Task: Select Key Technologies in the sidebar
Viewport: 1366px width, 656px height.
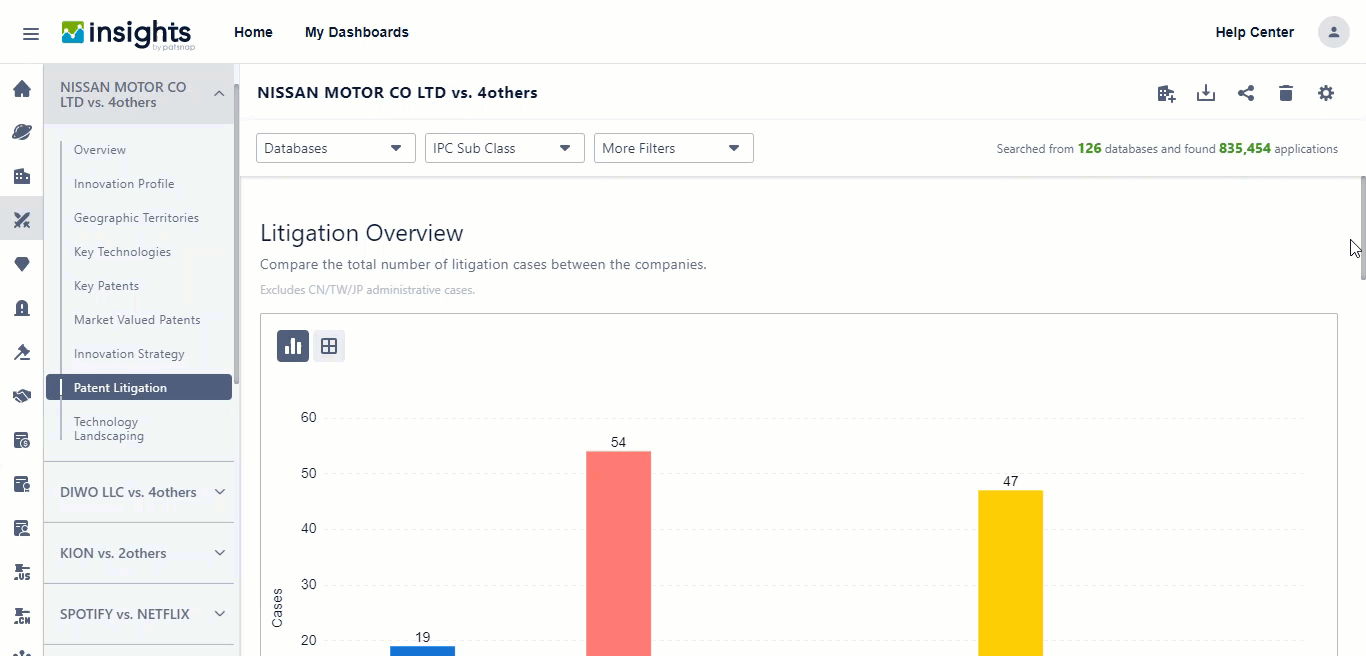Action: click(x=122, y=251)
